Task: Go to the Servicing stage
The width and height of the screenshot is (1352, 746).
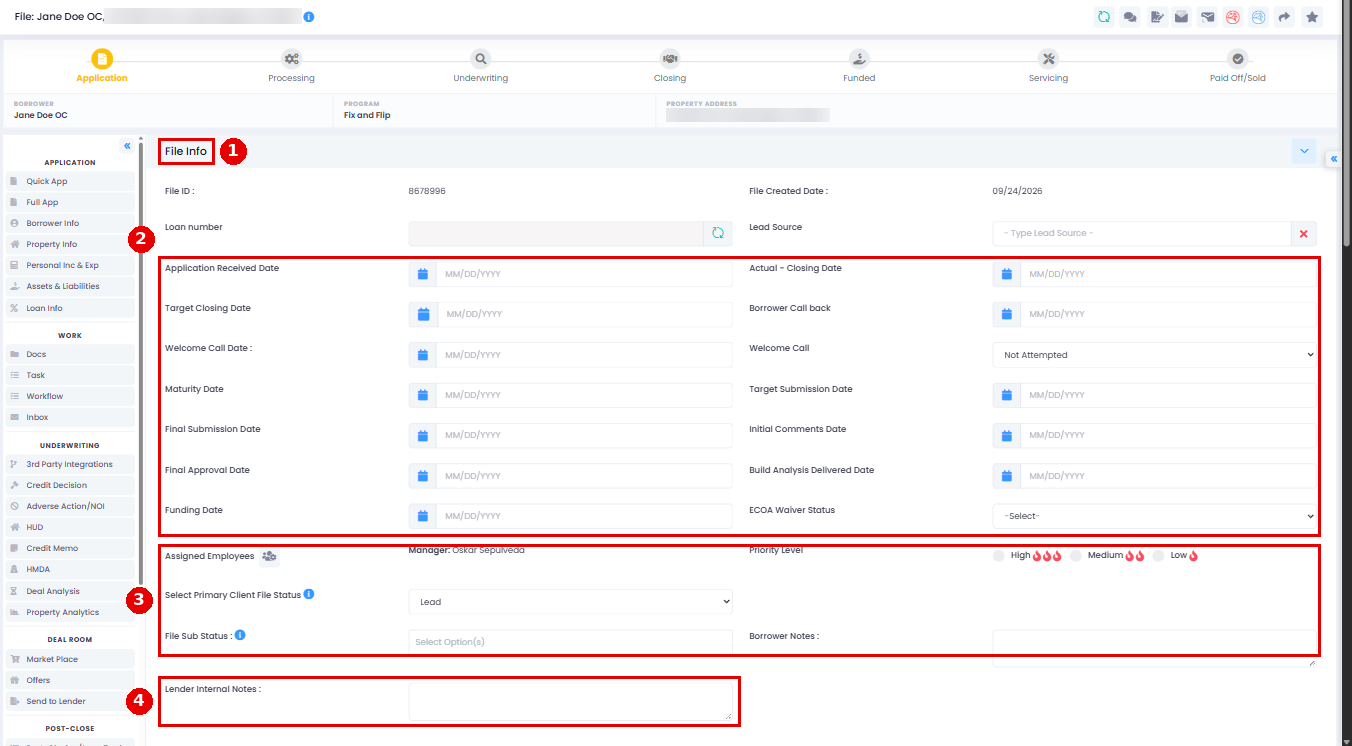Action: [1048, 67]
